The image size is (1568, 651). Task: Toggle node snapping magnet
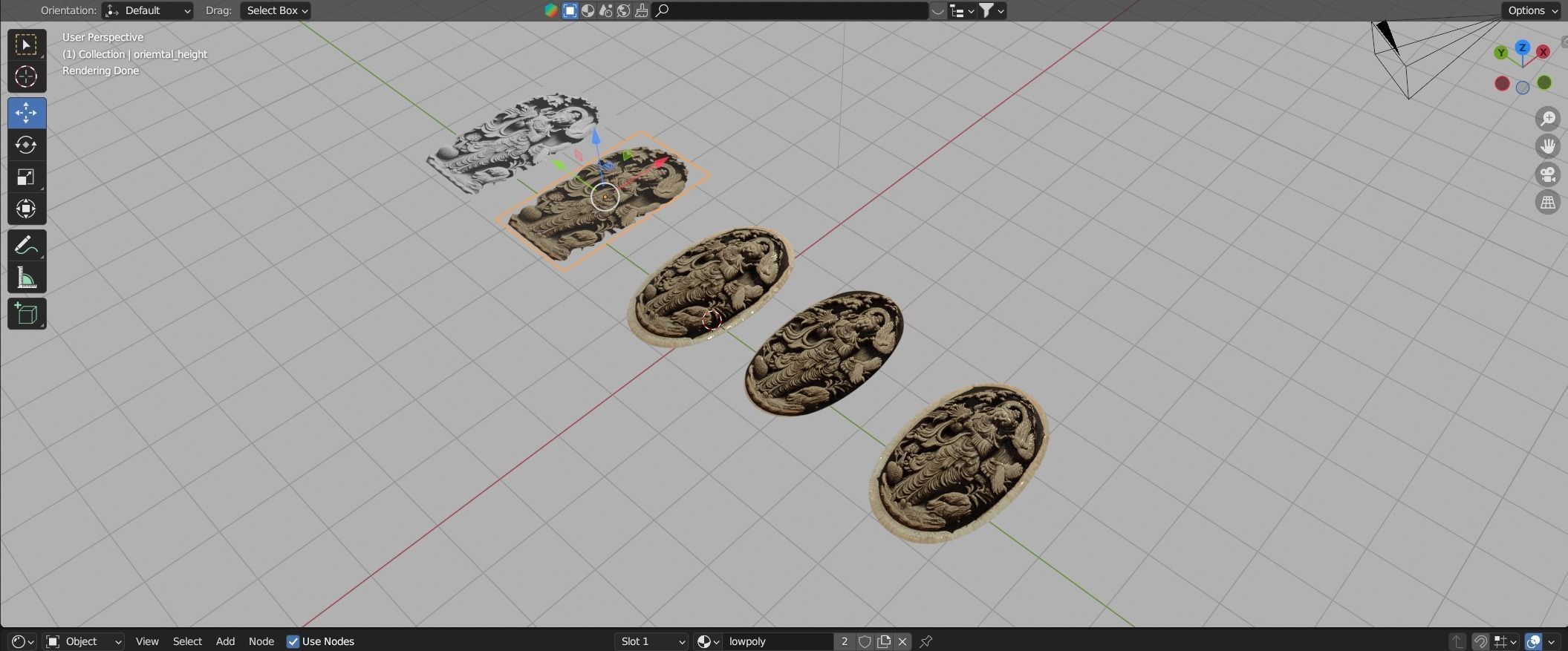pos(1480,641)
